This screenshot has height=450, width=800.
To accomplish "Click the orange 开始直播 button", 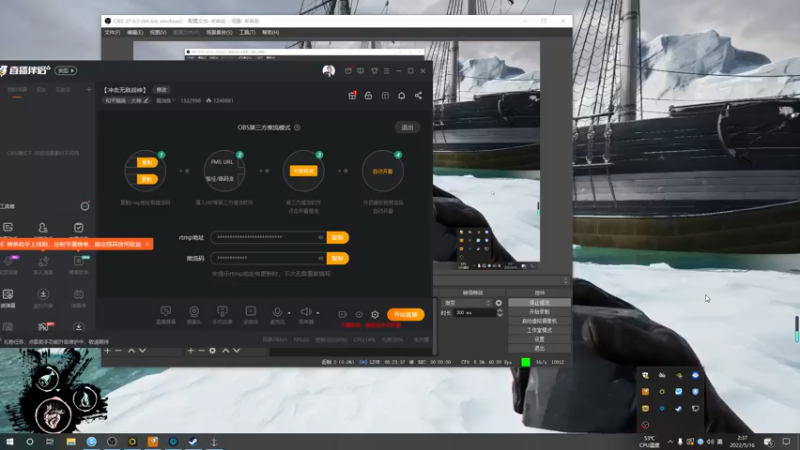I will coord(406,315).
